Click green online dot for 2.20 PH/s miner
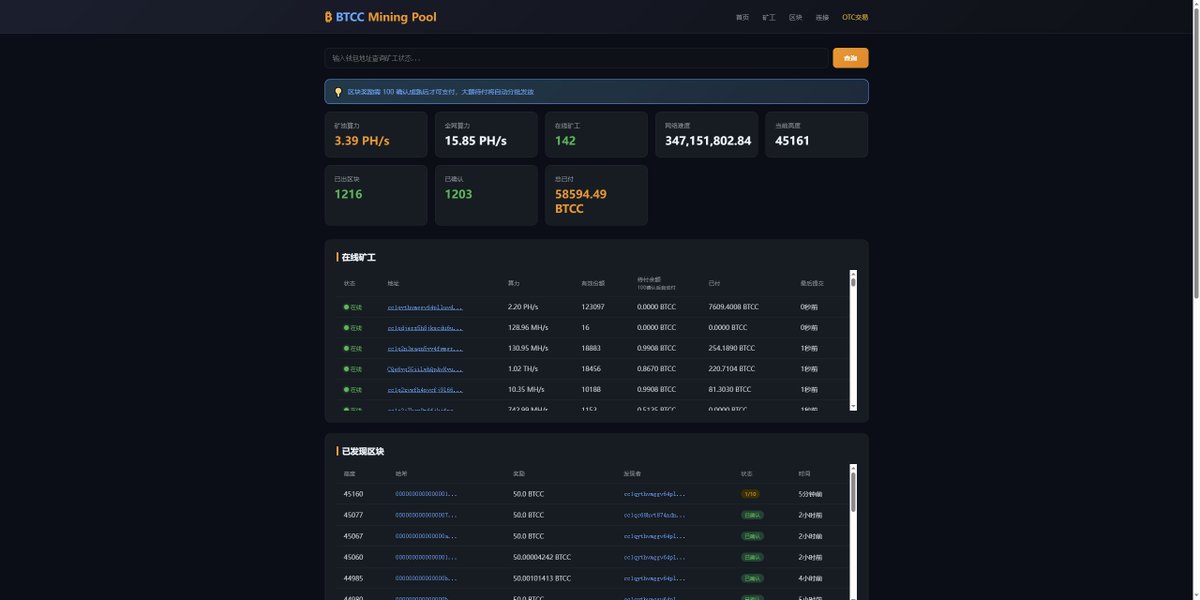 pos(346,307)
